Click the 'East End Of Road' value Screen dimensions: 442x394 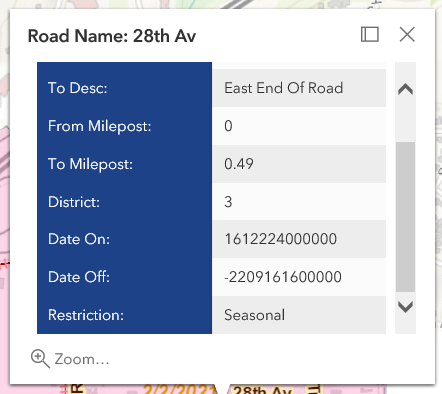[x=284, y=88]
